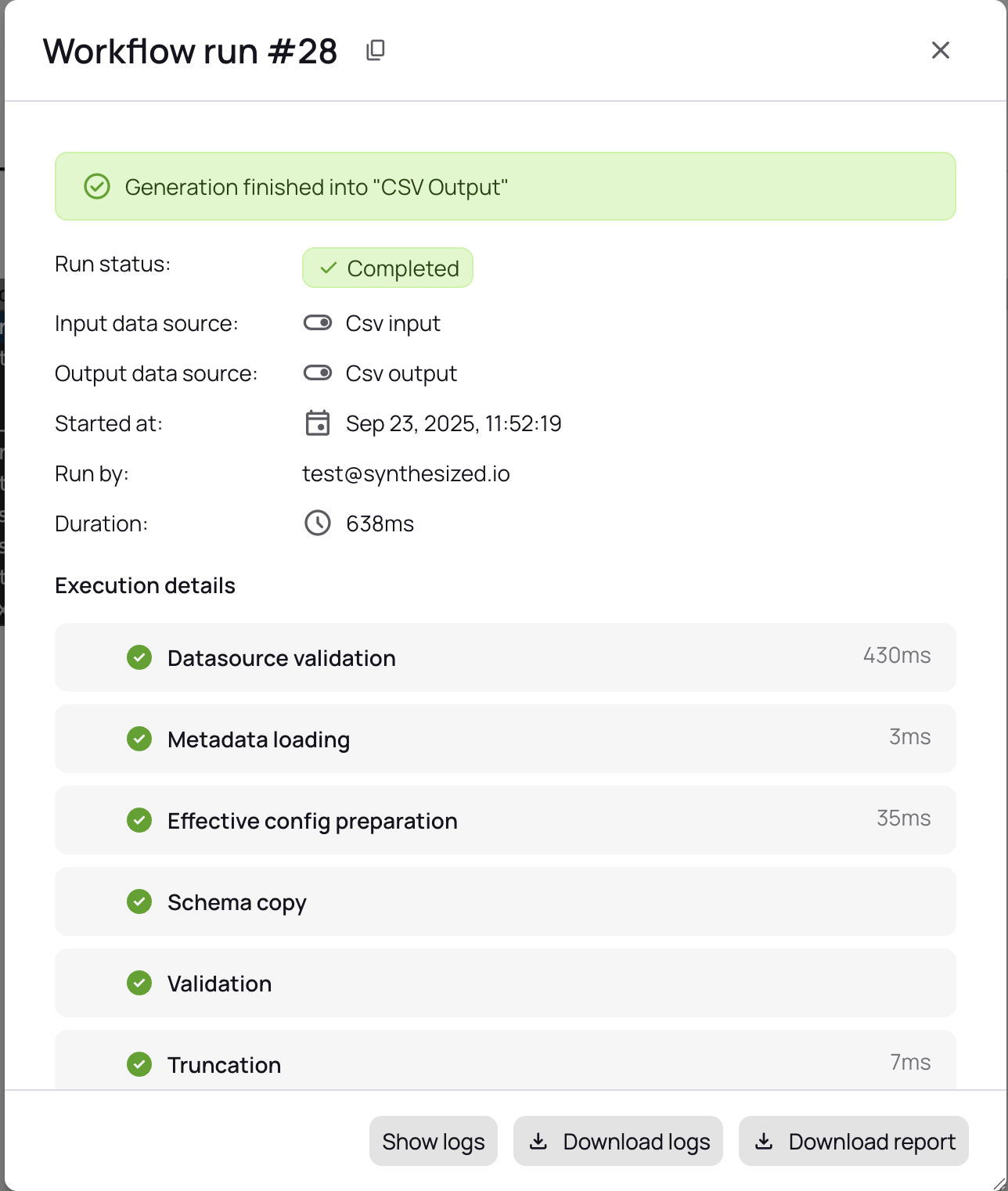
Task: Click the test@synthesized.io user email
Action: click(x=406, y=474)
